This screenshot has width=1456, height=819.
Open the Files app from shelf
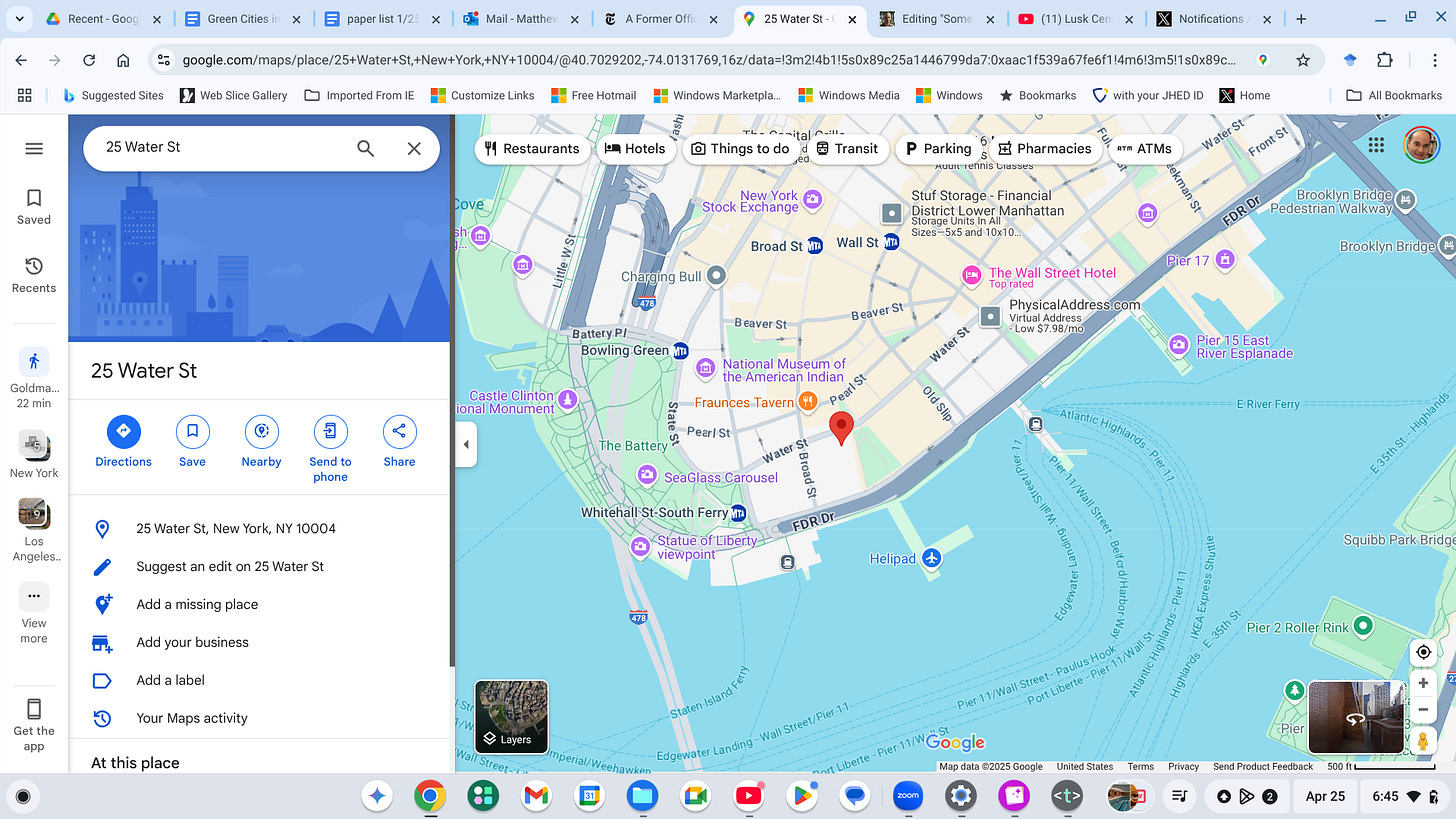tap(642, 796)
